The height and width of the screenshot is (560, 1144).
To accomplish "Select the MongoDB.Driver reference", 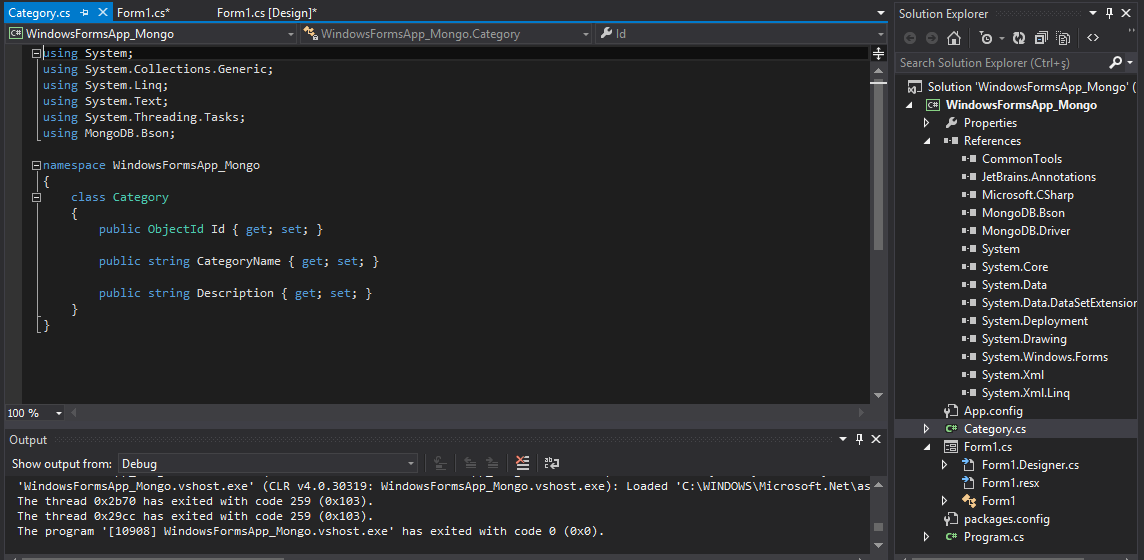I will click(x=1025, y=231).
